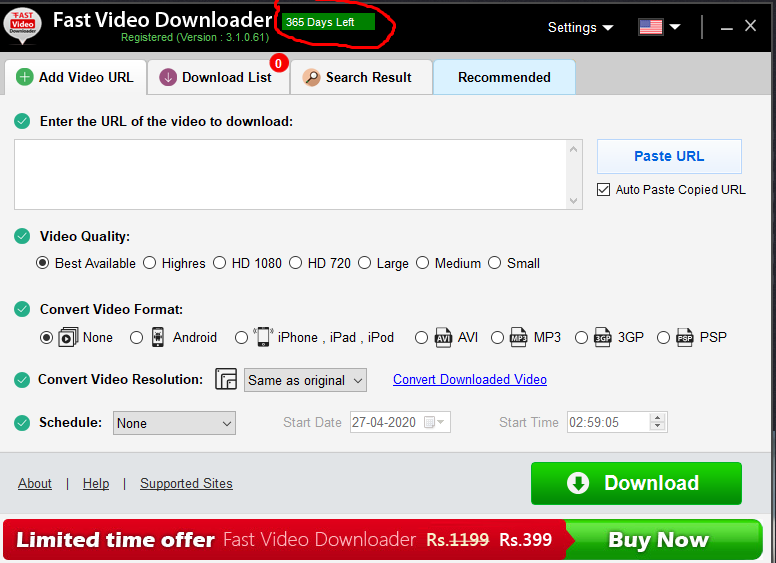776x563 pixels.
Task: Open the About link
Action: (x=35, y=483)
